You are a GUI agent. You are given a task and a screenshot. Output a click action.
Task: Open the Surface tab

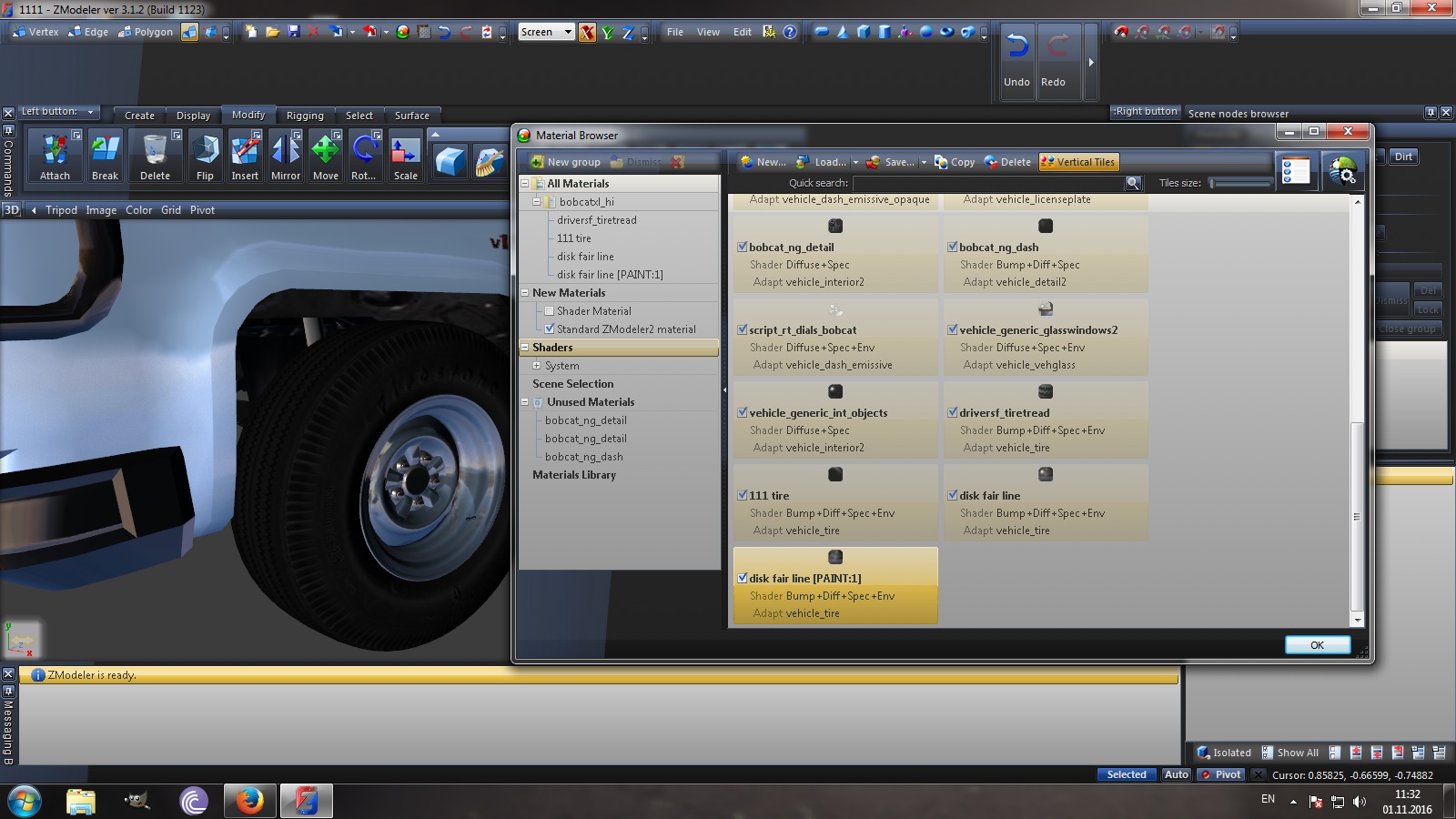coord(411,116)
